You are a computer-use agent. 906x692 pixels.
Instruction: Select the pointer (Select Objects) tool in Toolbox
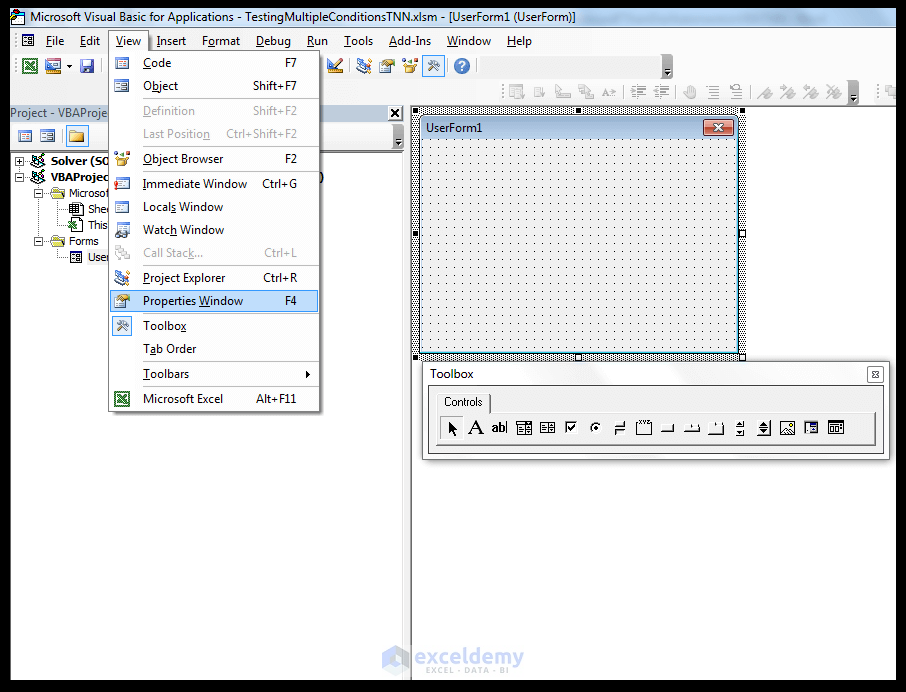(x=452, y=428)
